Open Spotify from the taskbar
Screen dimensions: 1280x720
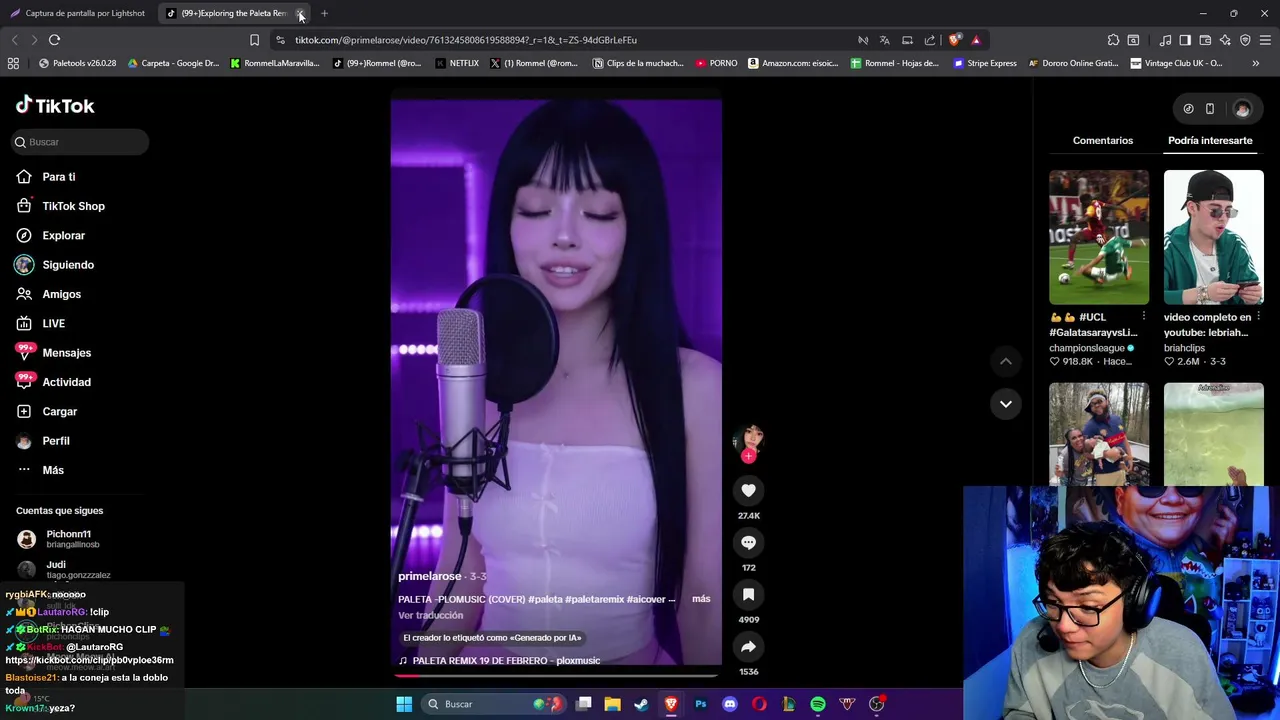818,704
